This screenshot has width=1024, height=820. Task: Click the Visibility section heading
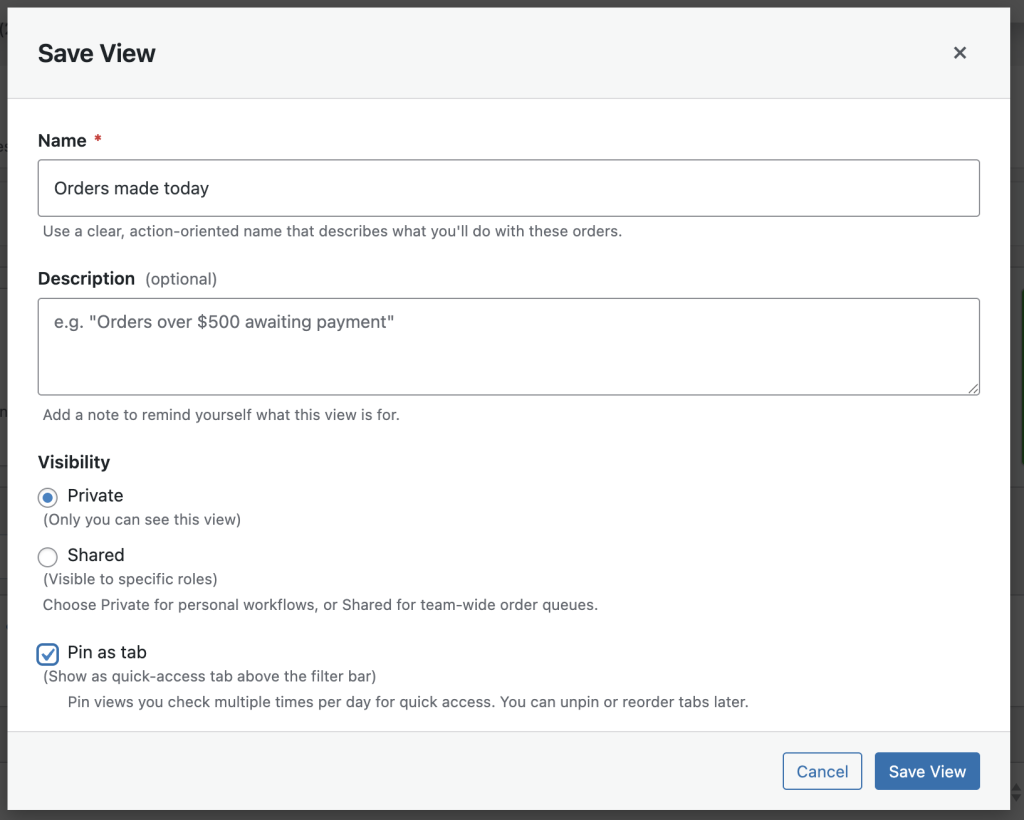(74, 462)
